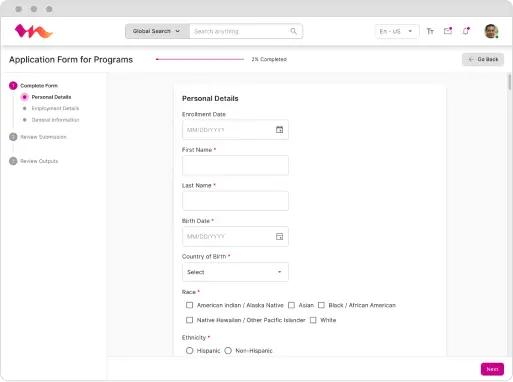
Task: Click the step 1 Complete Form circle
Action: coord(13,86)
